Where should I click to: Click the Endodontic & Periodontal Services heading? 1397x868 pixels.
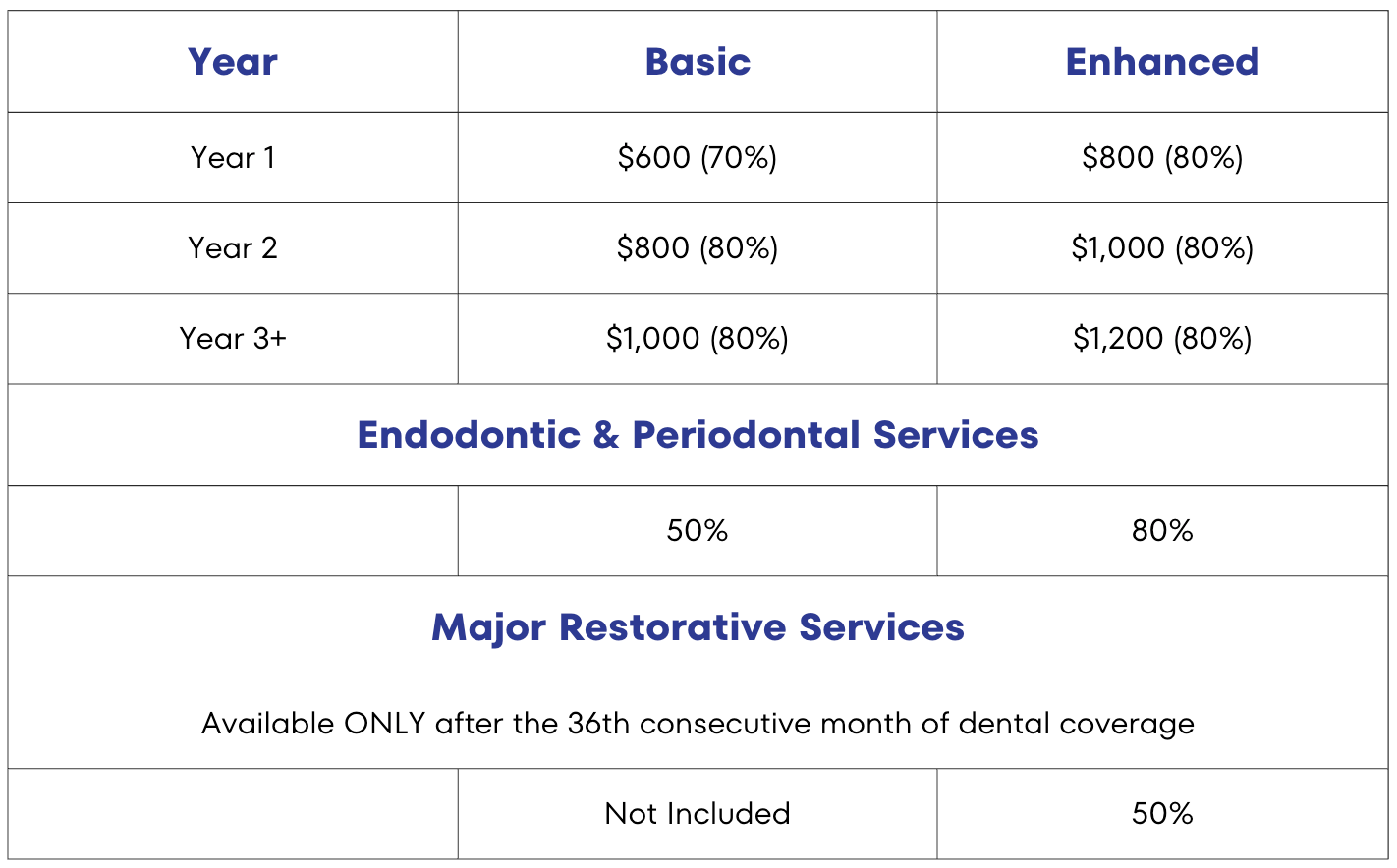698,434
